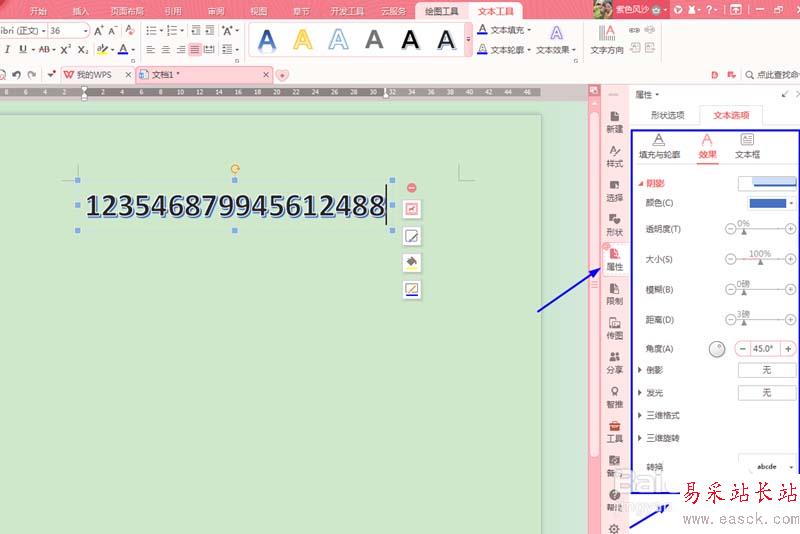The height and width of the screenshot is (534, 800).
Task: Align text right
Action: 181,49
